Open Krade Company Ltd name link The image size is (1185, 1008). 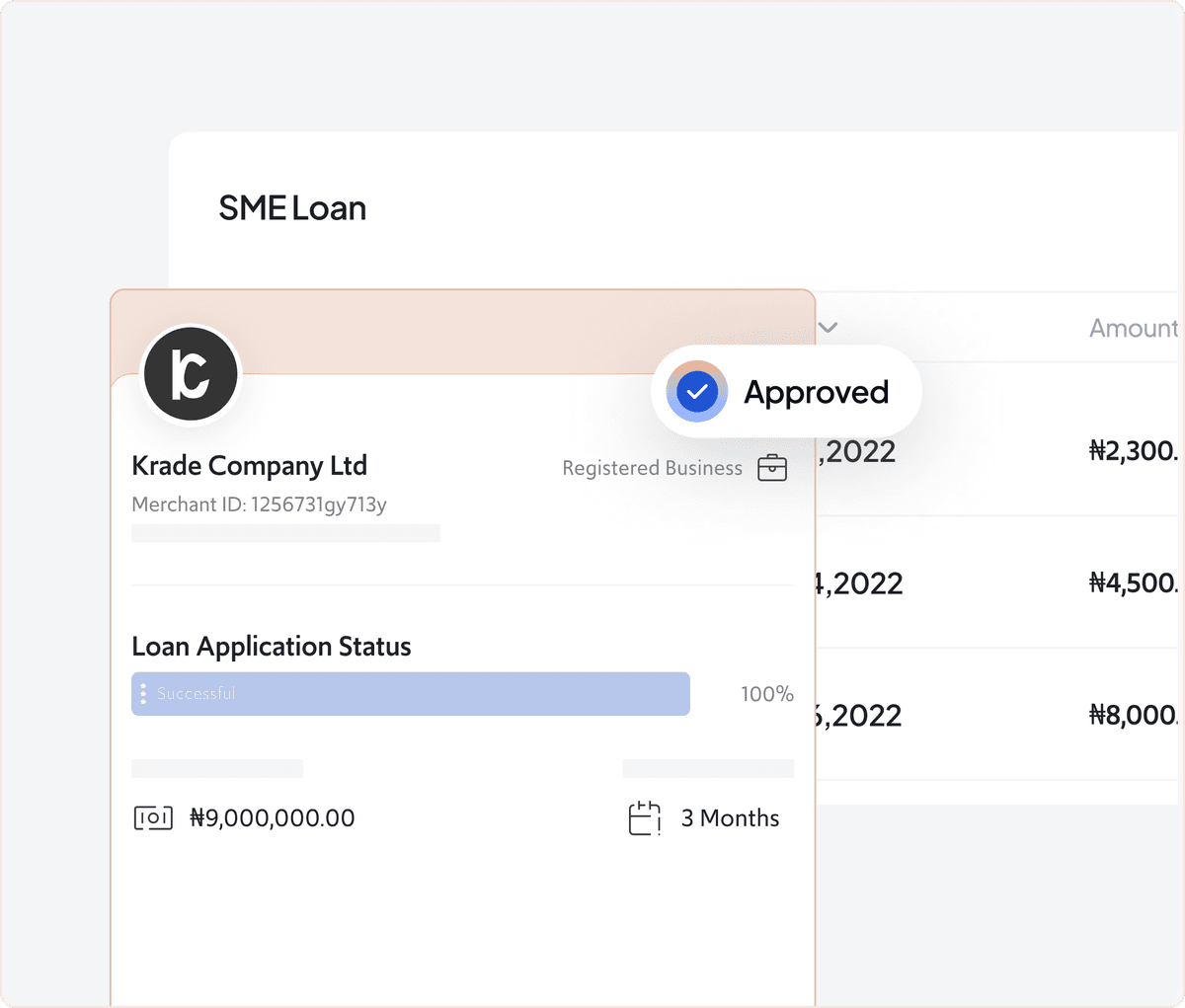click(x=249, y=465)
